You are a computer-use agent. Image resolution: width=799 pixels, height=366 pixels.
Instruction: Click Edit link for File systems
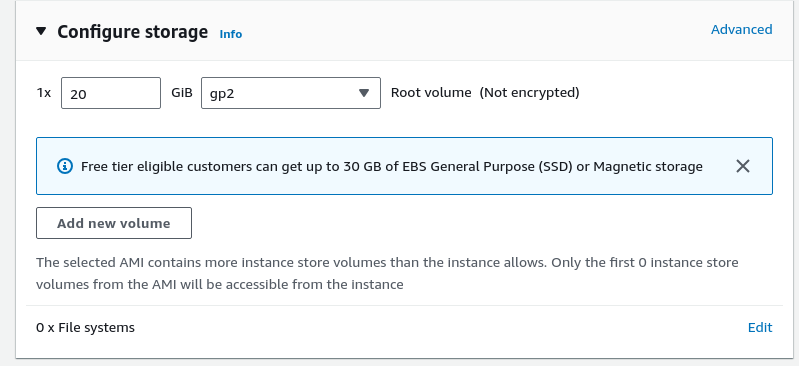pos(760,327)
